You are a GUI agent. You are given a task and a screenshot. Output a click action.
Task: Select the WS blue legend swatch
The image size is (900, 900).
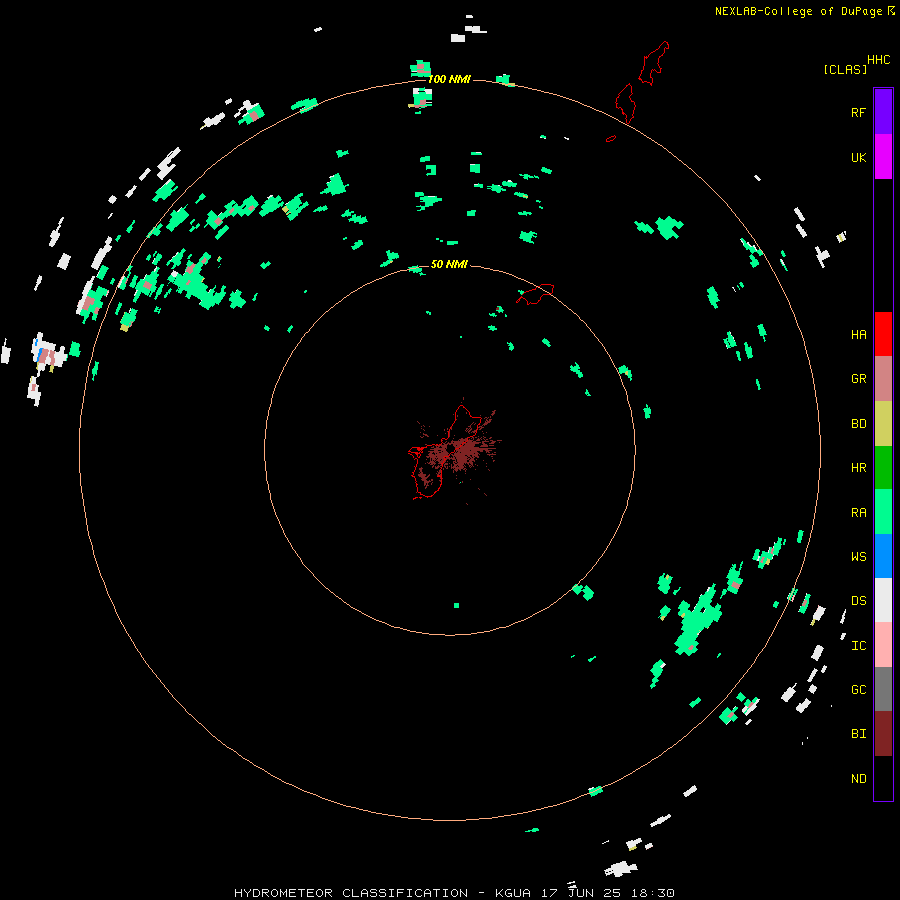point(883,556)
